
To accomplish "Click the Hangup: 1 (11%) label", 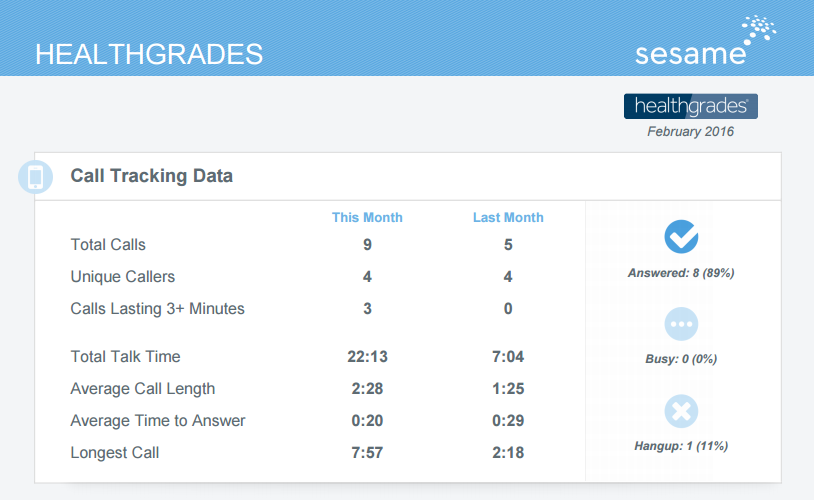I will point(681,446).
